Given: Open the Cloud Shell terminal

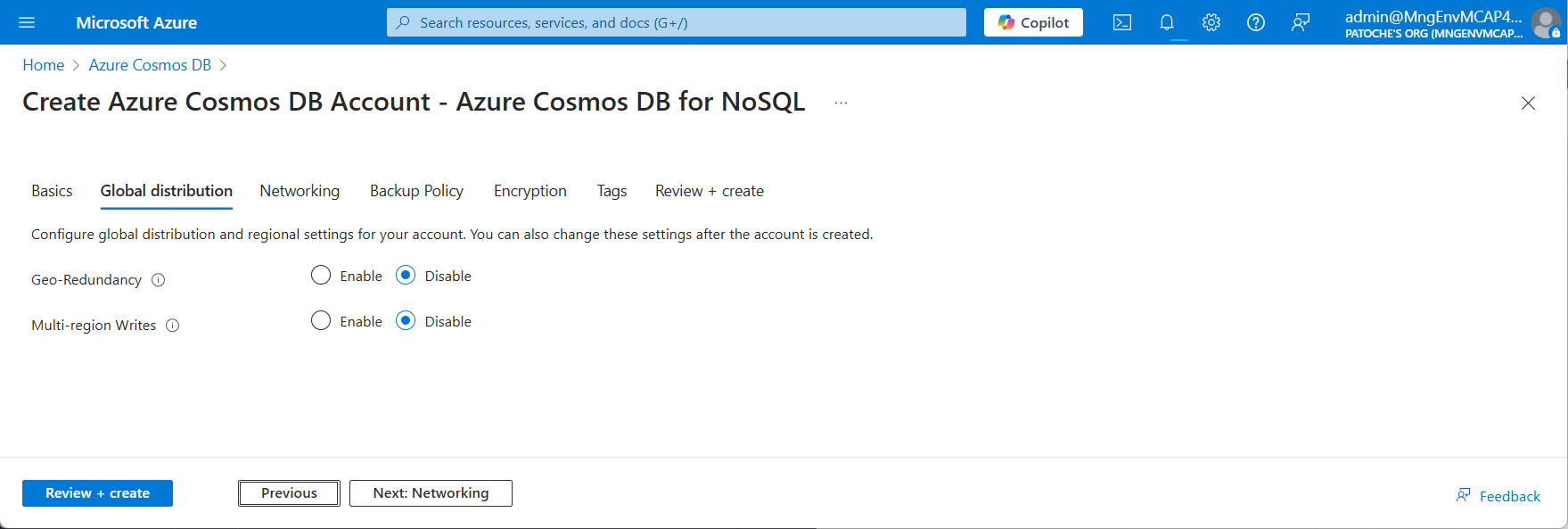Looking at the screenshot, I should [x=1121, y=22].
